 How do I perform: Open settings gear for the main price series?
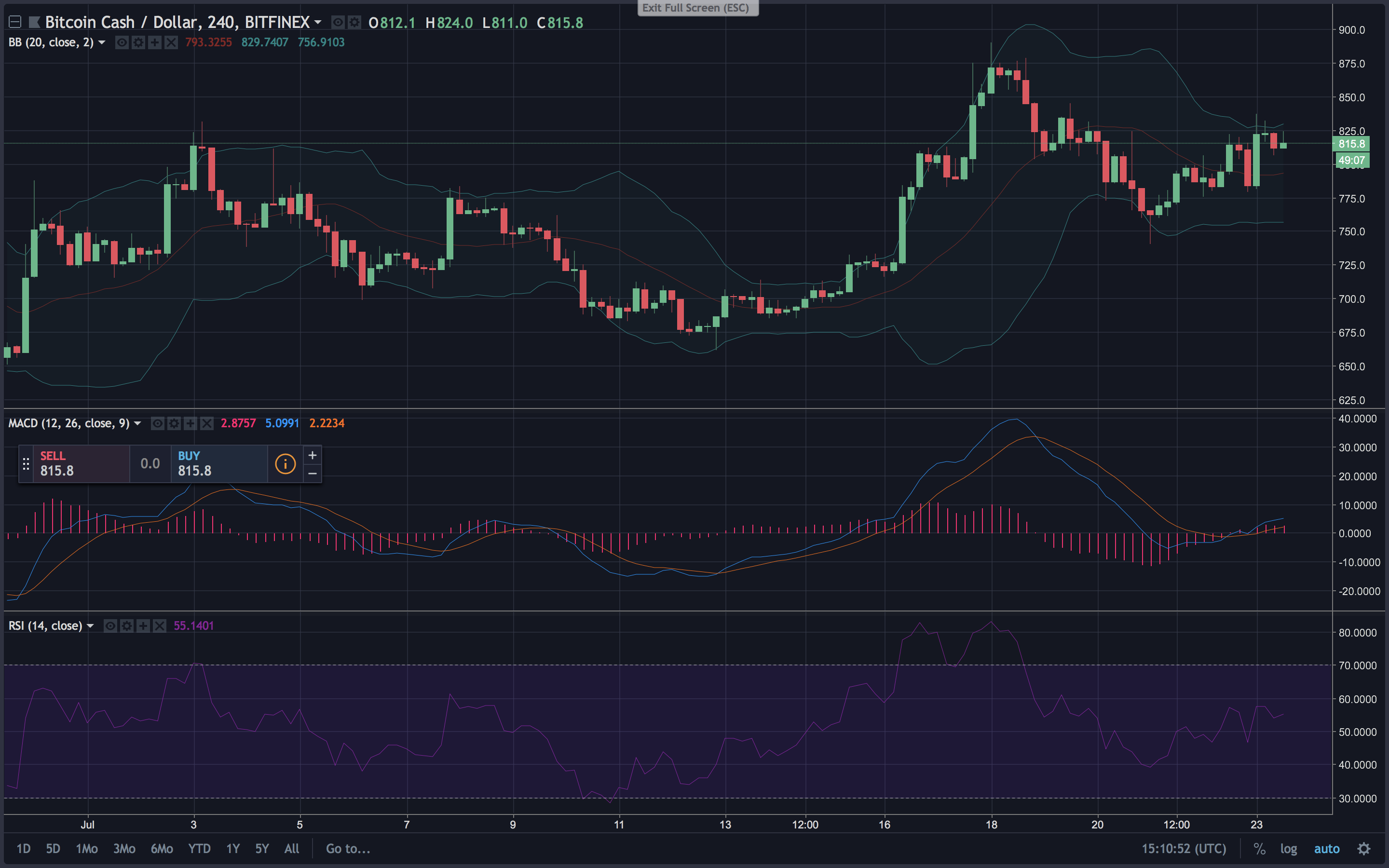point(354,22)
